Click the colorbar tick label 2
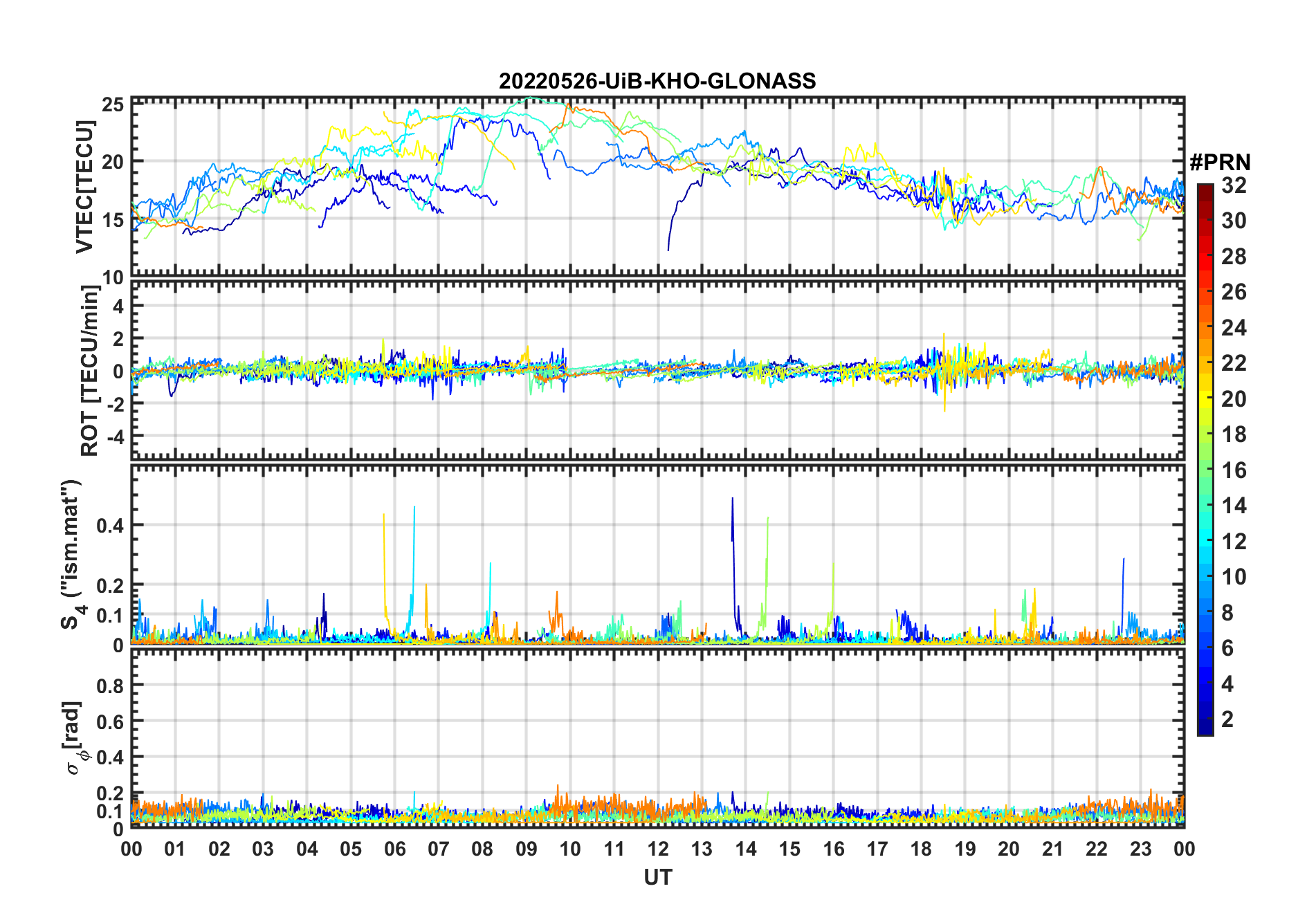Screen dimensions: 1316x920 [1227, 719]
